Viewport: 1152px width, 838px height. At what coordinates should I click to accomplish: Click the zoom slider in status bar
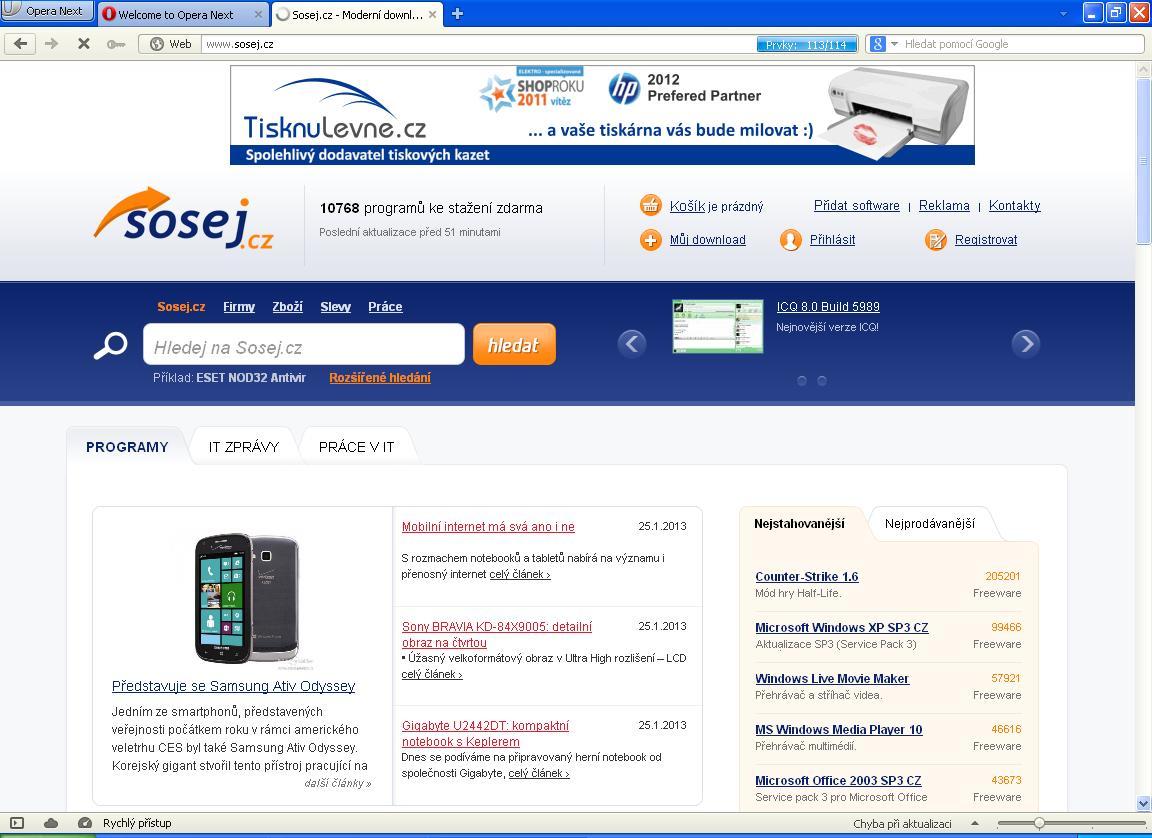click(x=1071, y=823)
